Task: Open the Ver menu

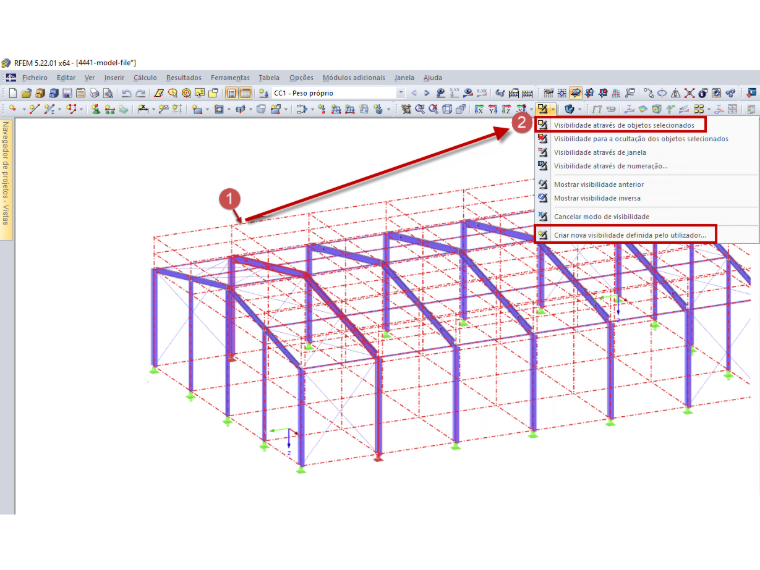Action: (x=90, y=78)
